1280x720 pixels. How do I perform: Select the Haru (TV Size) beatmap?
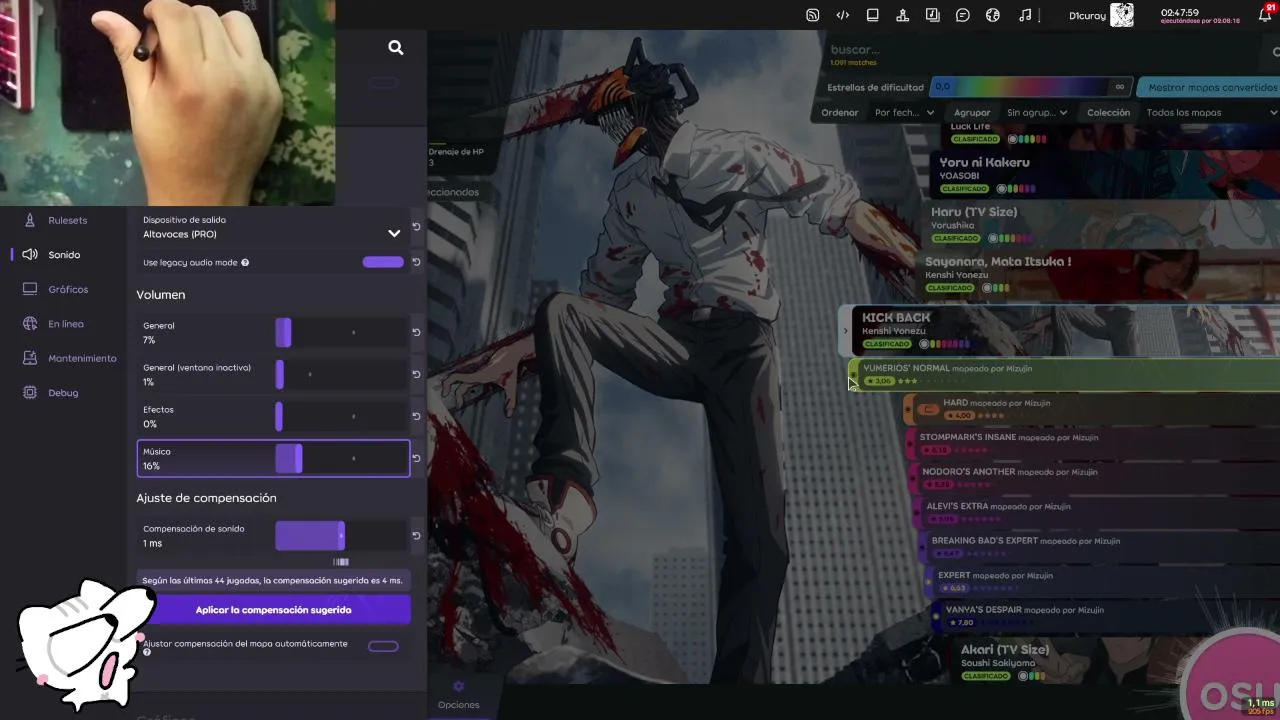pos(1102,224)
